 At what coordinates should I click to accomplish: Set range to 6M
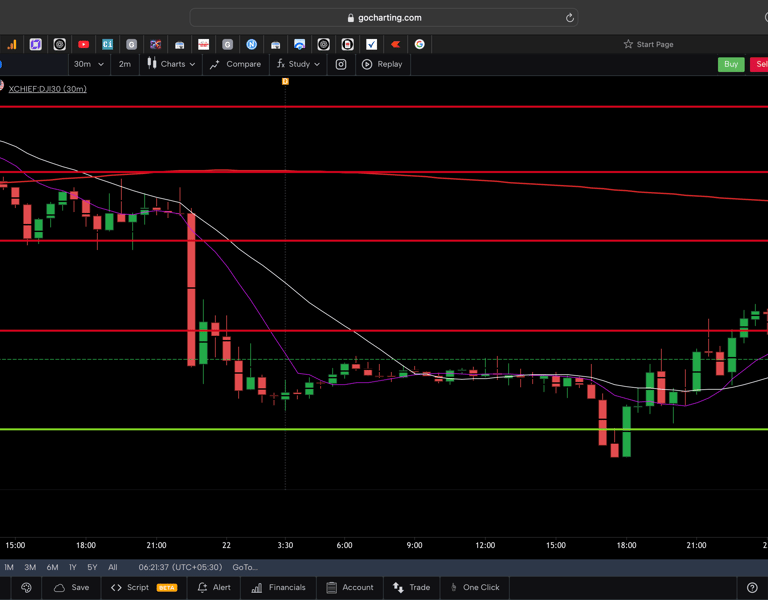[x=52, y=567]
